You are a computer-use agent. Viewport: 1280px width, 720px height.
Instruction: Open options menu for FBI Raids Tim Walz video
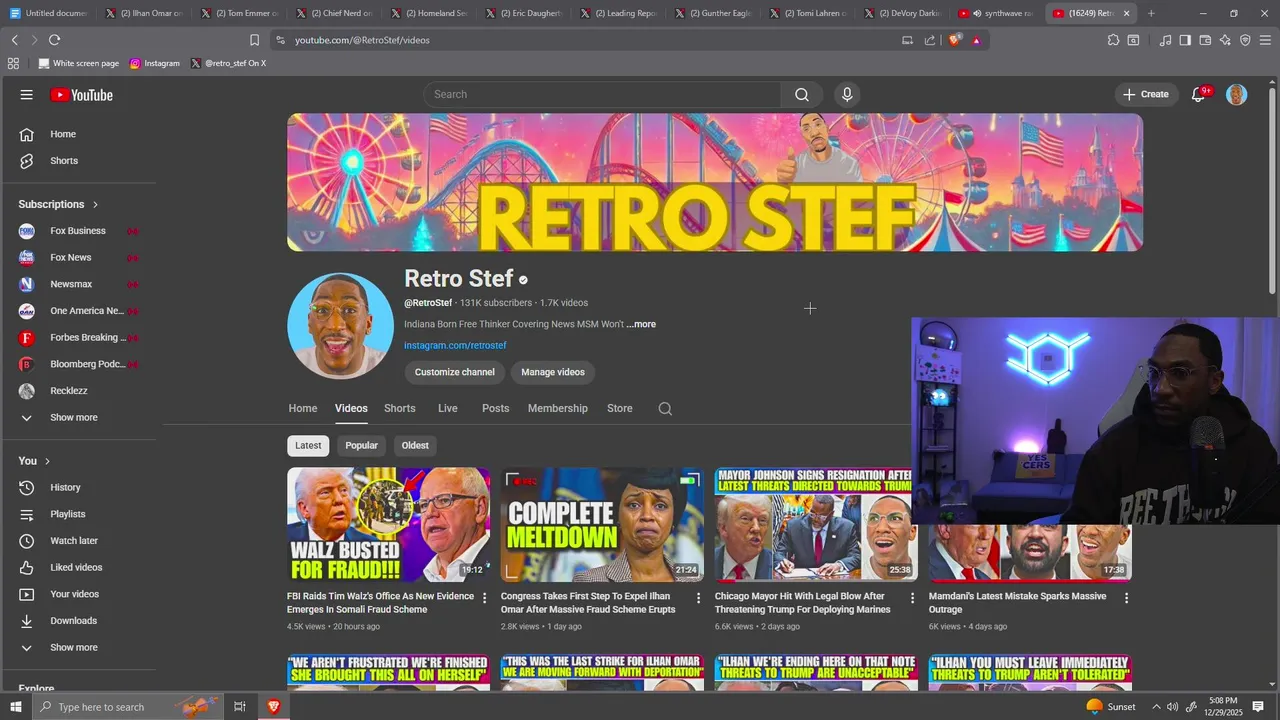pyautogui.click(x=485, y=598)
